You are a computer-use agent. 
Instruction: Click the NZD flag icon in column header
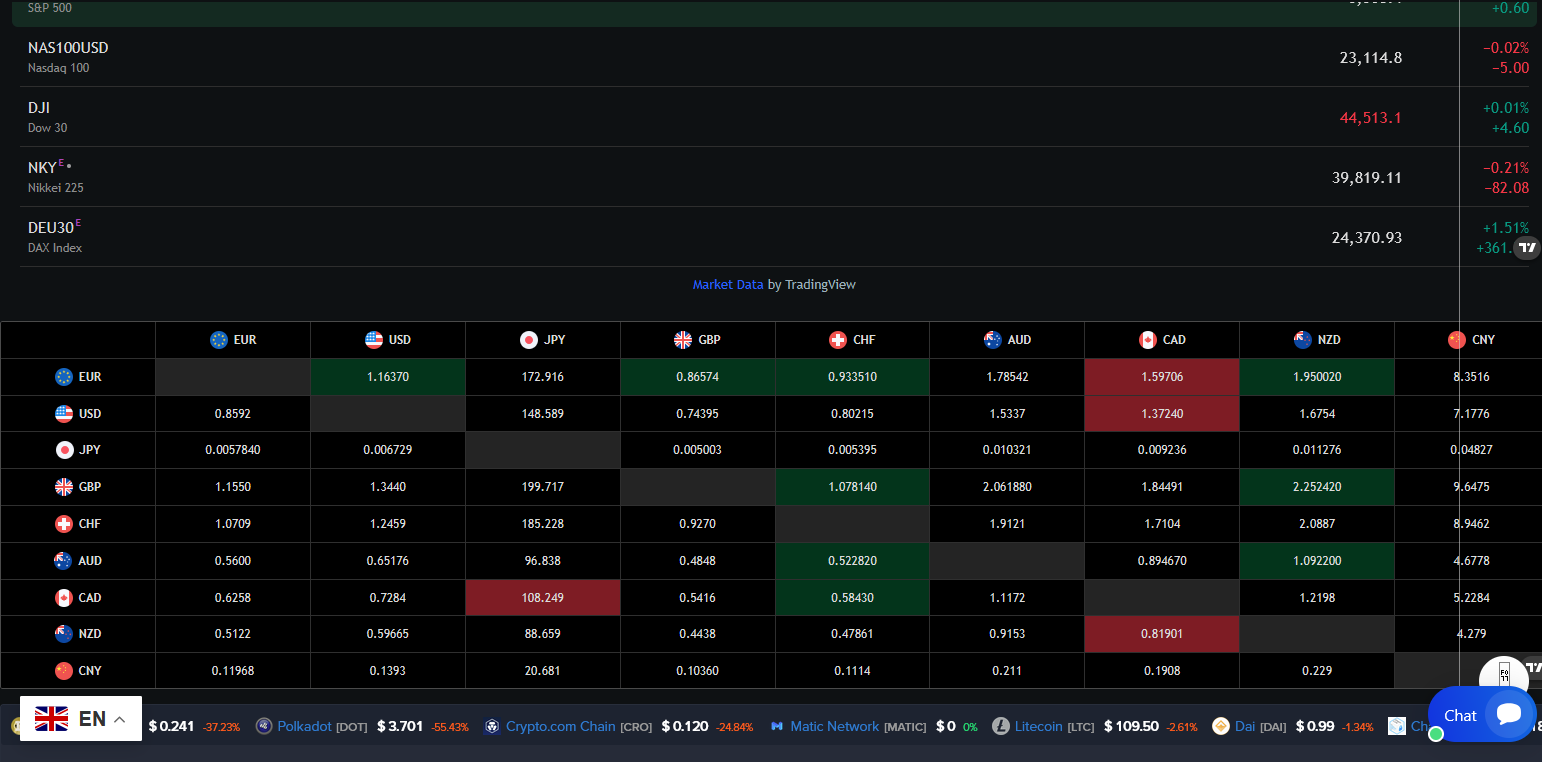click(x=1303, y=340)
